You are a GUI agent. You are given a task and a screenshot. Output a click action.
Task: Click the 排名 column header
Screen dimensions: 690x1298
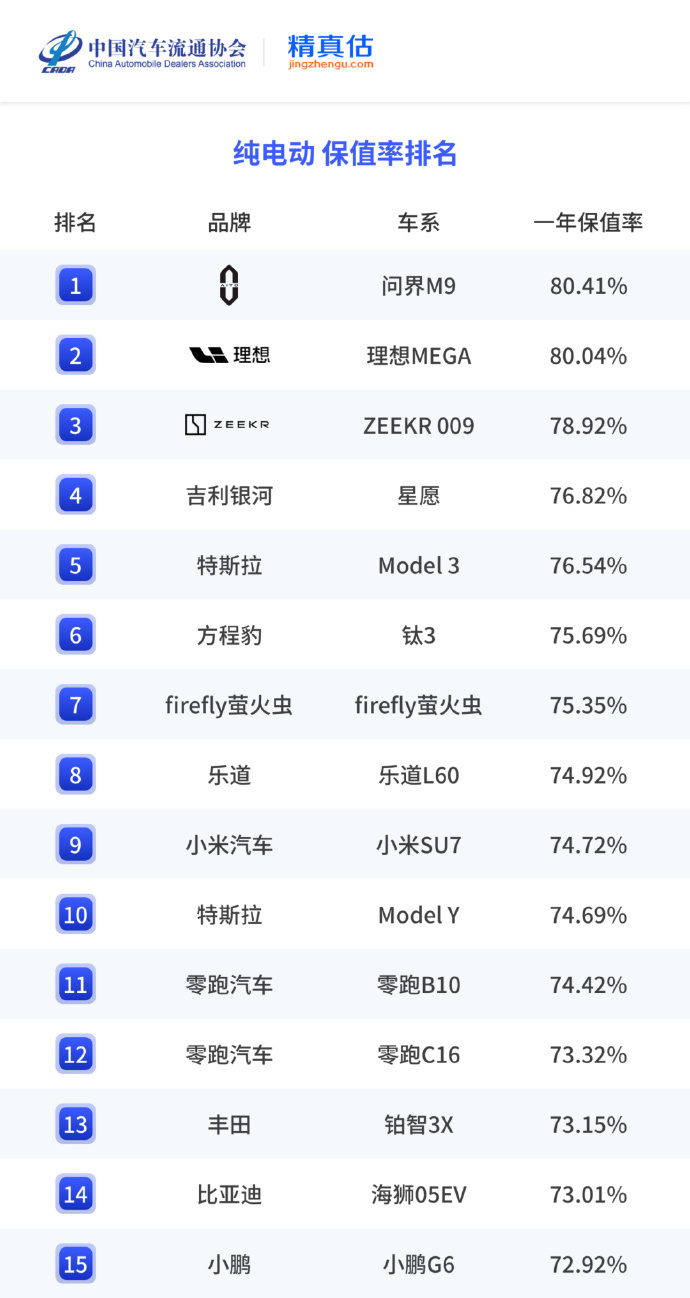click(75, 223)
